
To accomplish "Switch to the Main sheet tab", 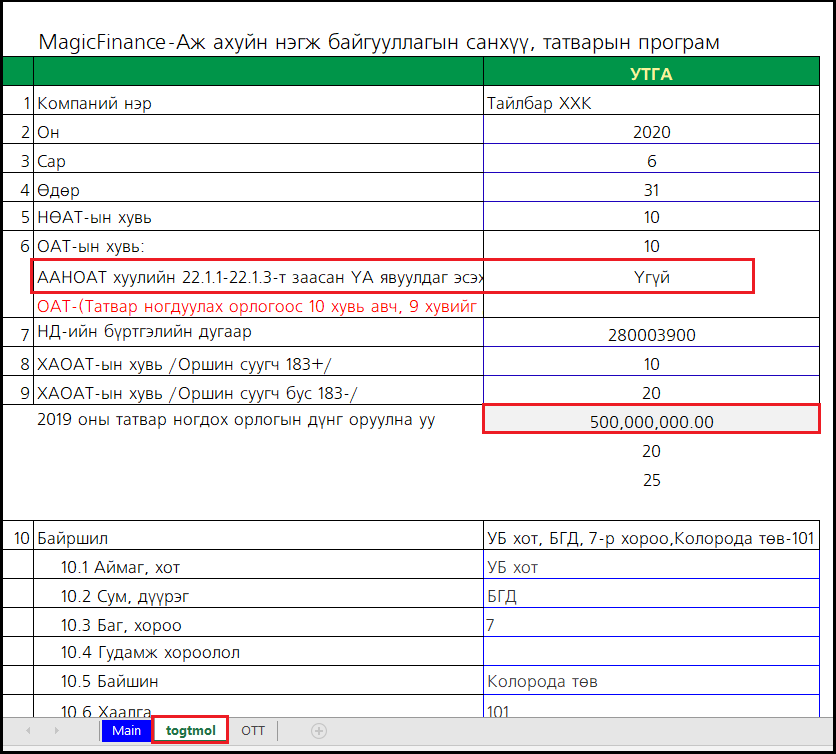I will click(x=126, y=731).
